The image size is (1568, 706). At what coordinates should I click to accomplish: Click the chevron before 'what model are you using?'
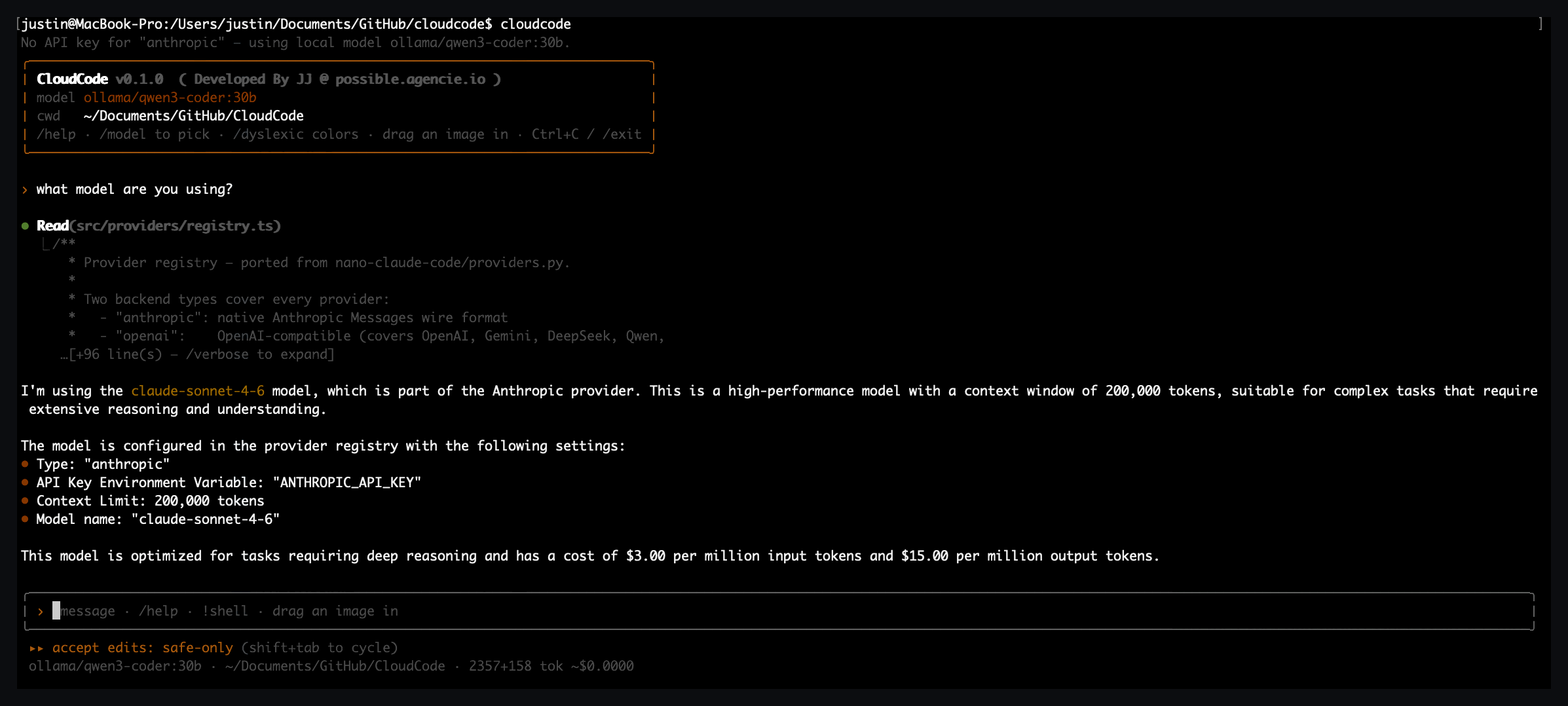pyautogui.click(x=25, y=190)
